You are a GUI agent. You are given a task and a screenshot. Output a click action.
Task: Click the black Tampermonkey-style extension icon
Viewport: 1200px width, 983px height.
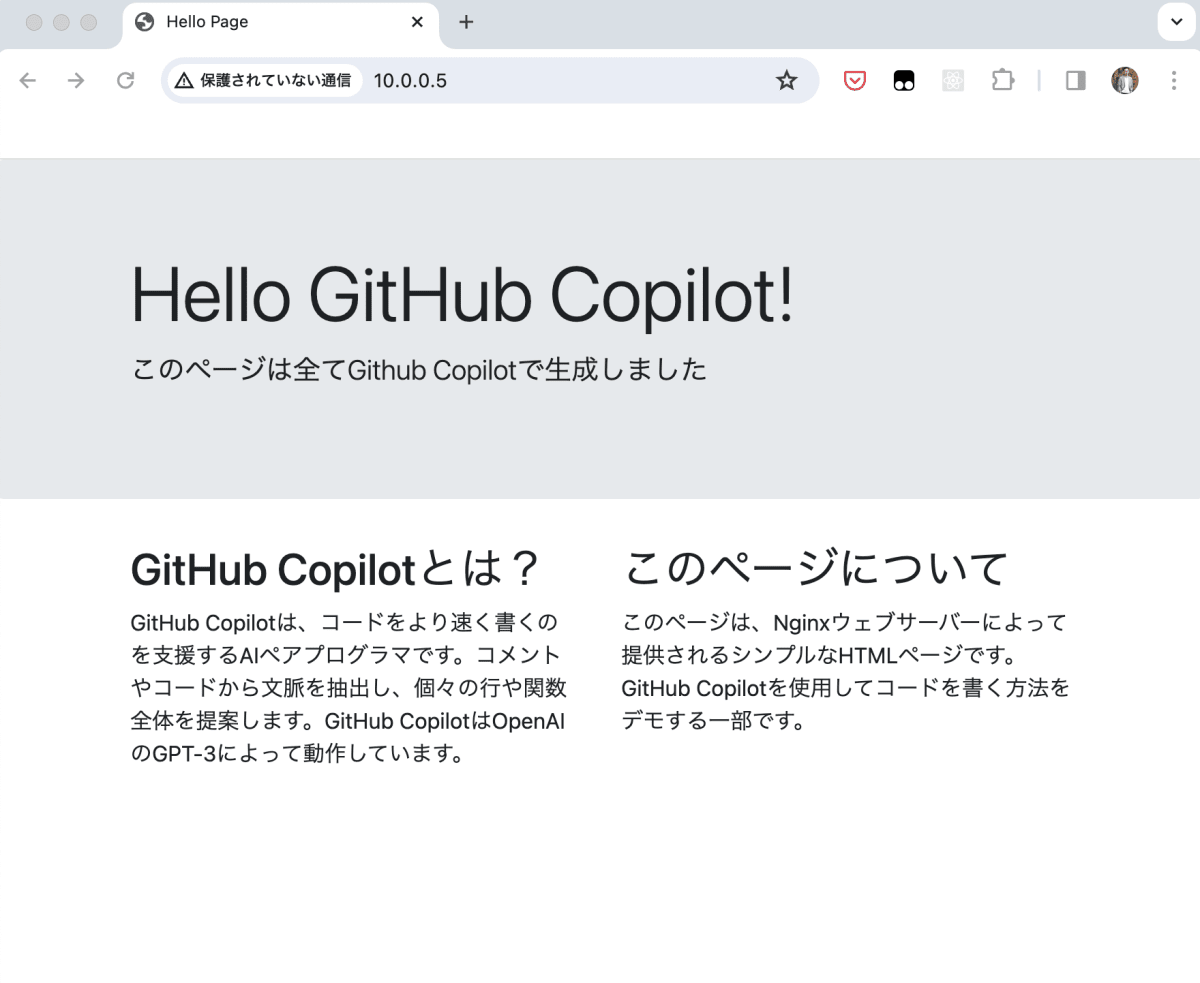(904, 81)
